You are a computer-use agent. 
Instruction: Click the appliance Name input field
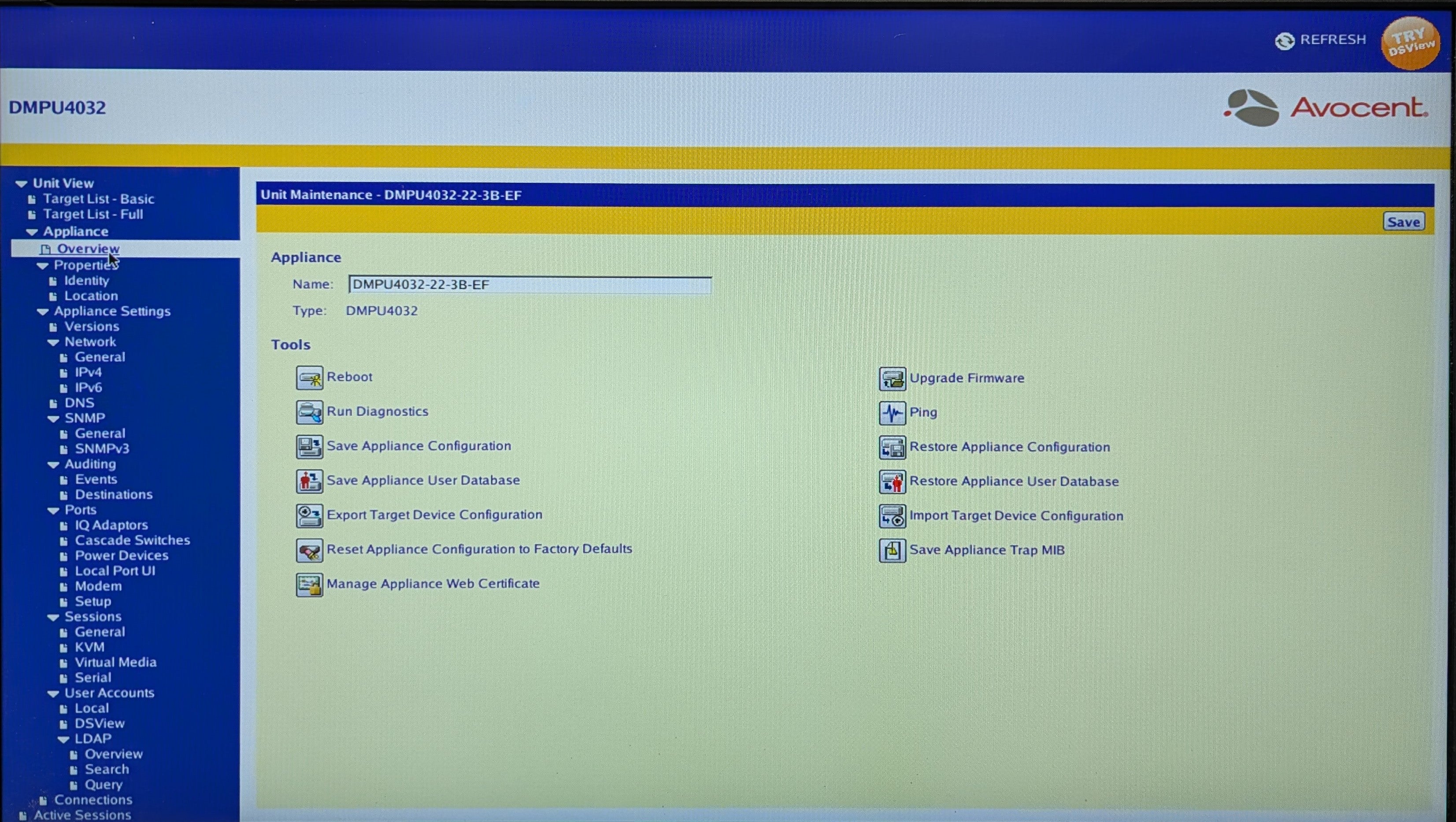(530, 285)
